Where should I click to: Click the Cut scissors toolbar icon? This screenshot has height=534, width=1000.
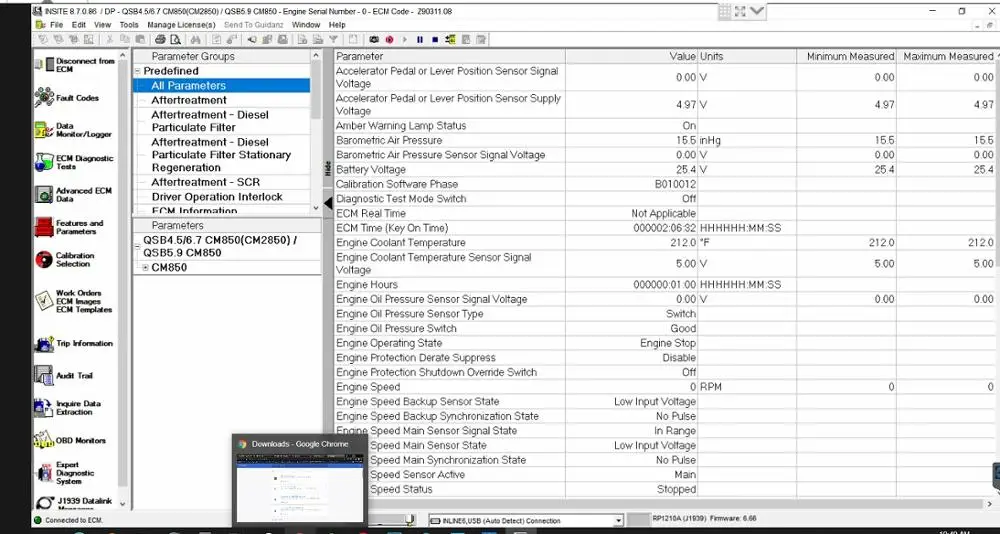[x=110, y=40]
